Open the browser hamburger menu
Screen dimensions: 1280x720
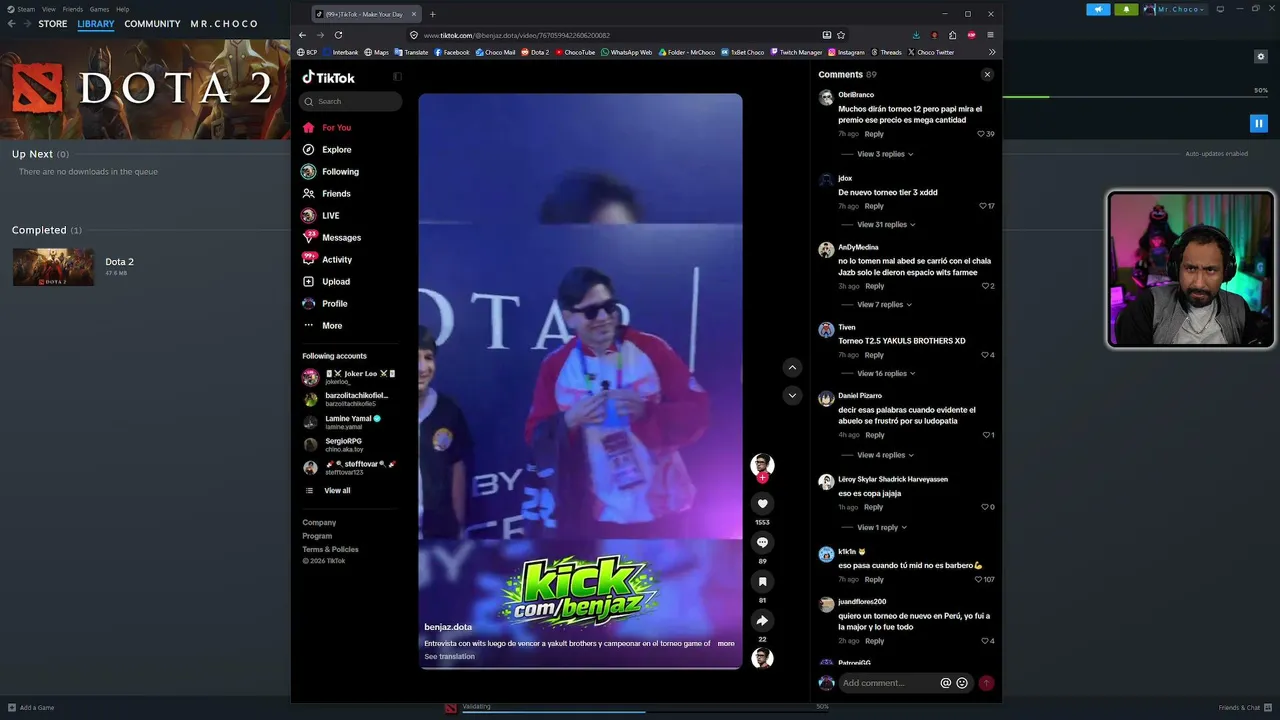(990, 35)
